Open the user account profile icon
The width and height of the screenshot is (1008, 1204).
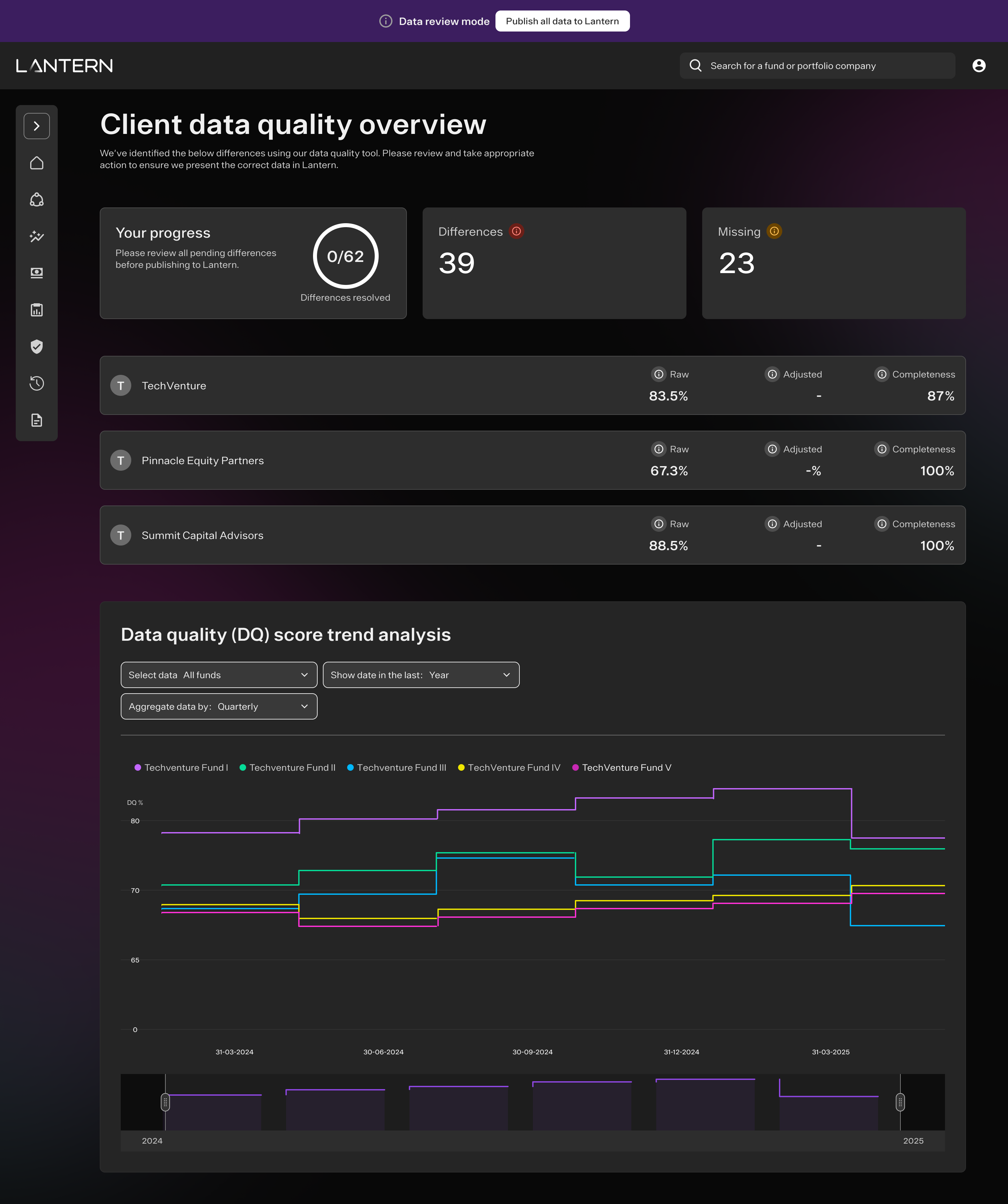click(979, 66)
